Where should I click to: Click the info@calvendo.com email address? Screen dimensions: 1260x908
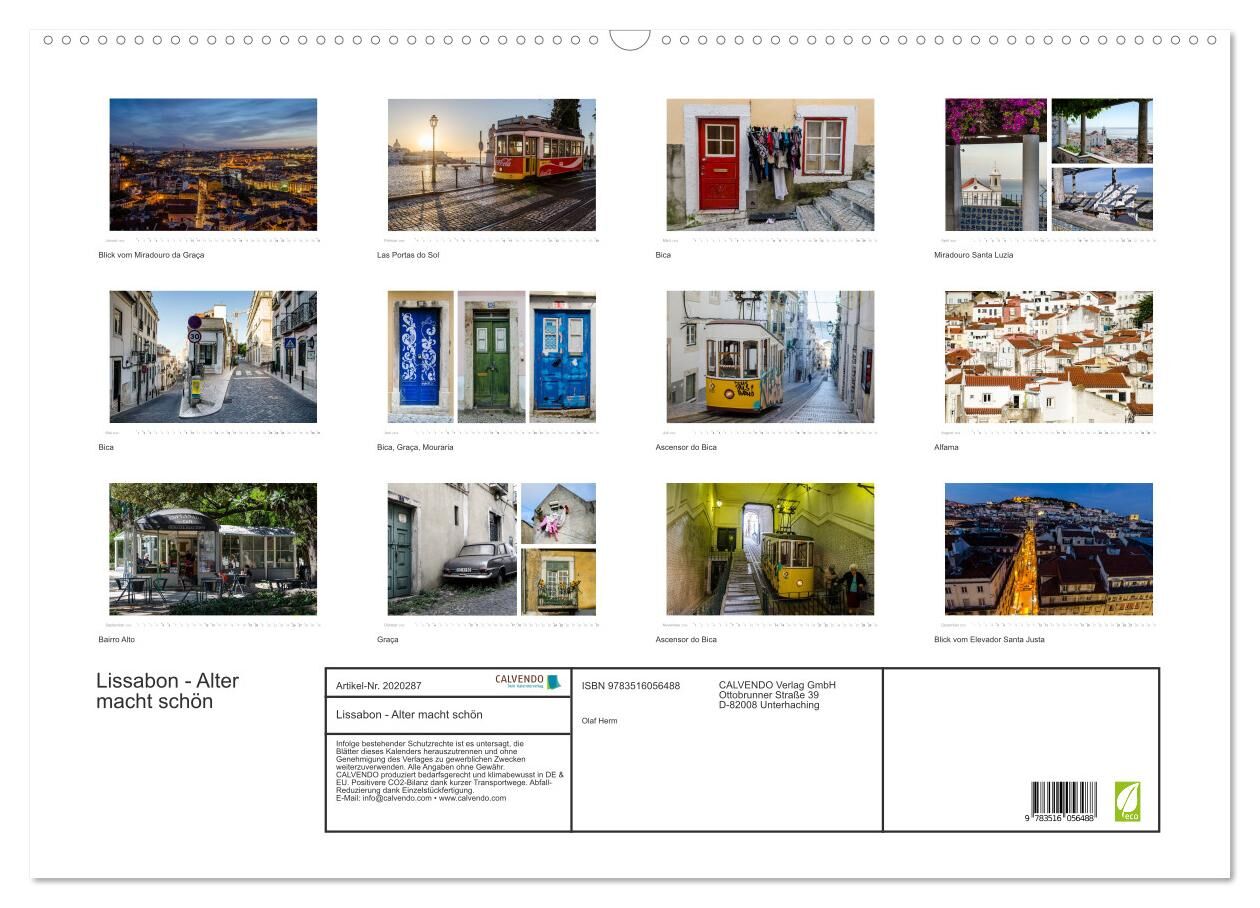coord(384,798)
